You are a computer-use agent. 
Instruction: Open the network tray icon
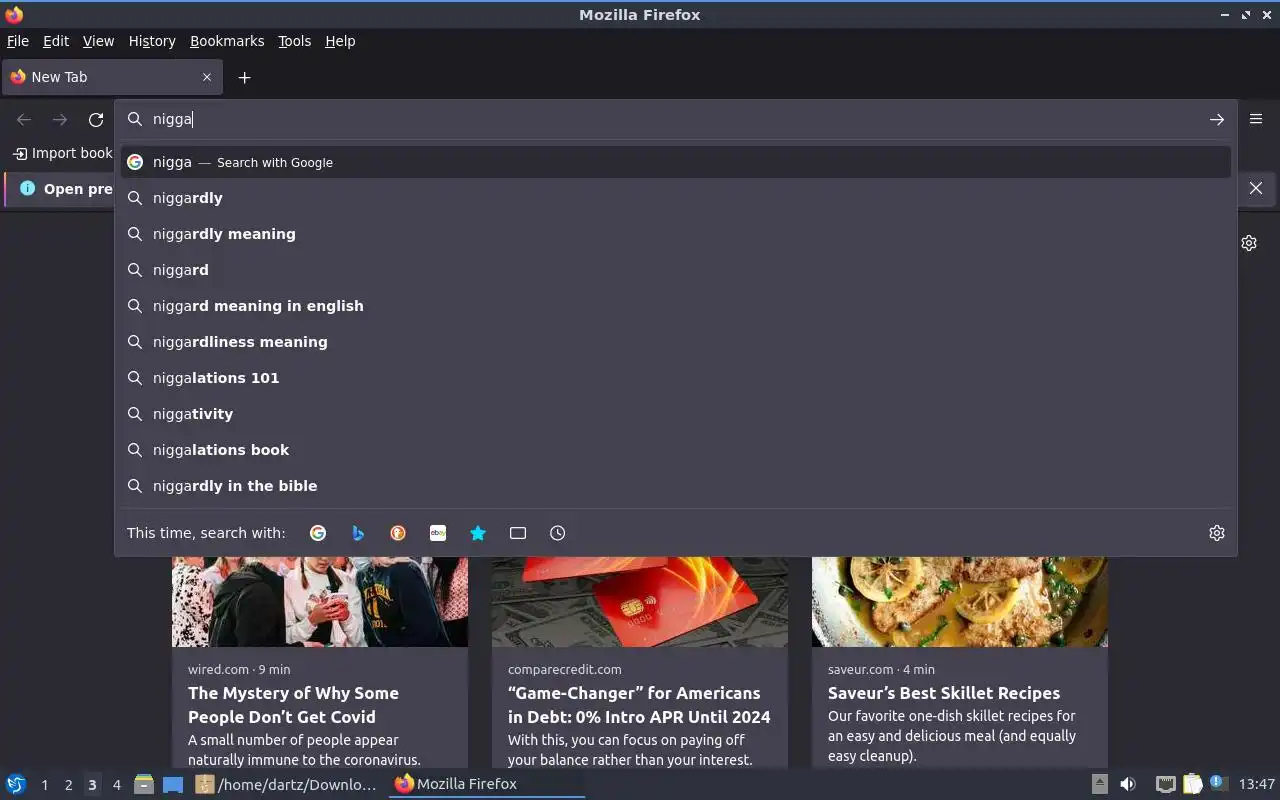pos(1165,784)
